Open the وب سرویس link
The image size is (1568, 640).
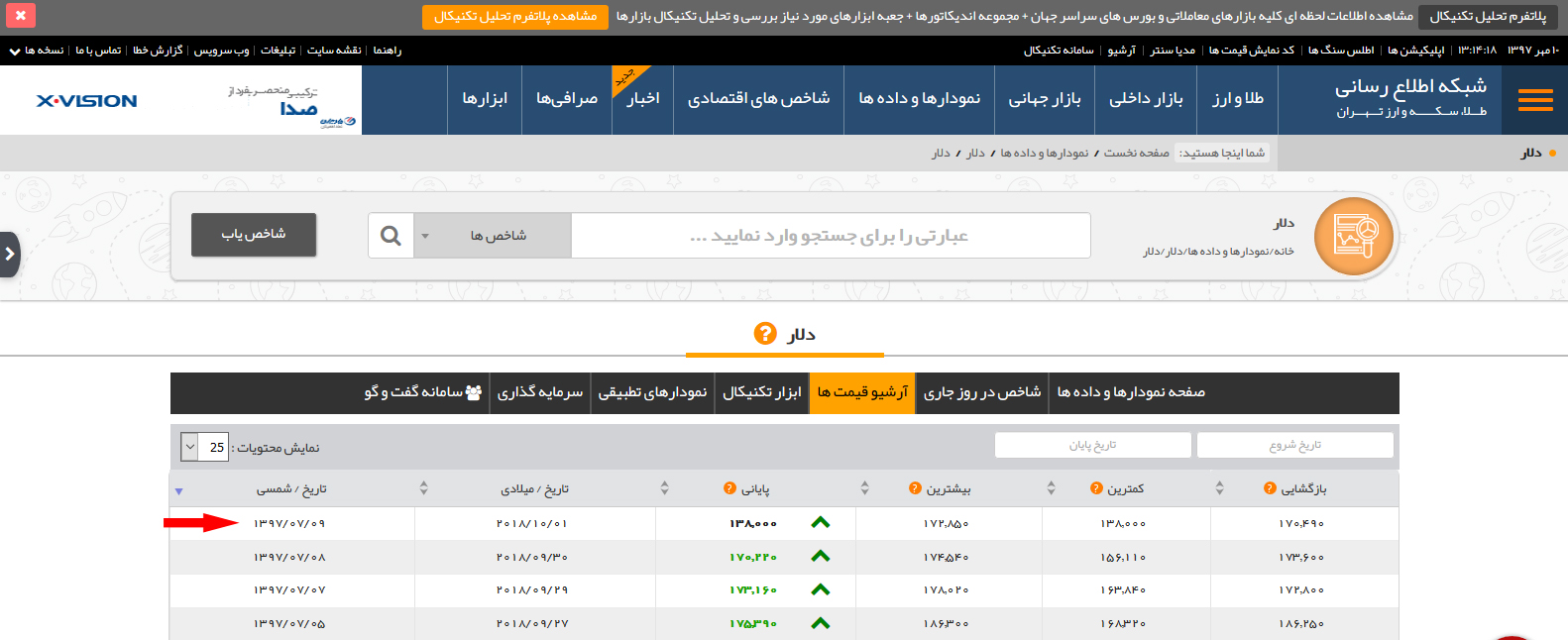(x=221, y=51)
